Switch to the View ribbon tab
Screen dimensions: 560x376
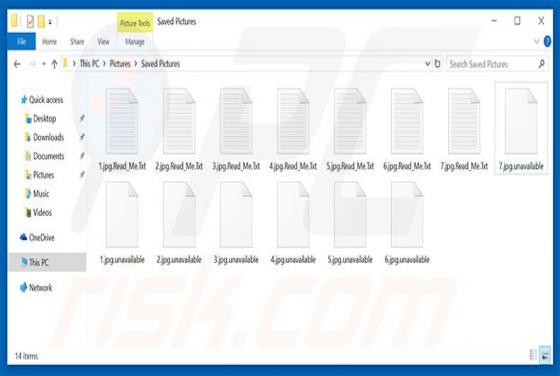(103, 42)
